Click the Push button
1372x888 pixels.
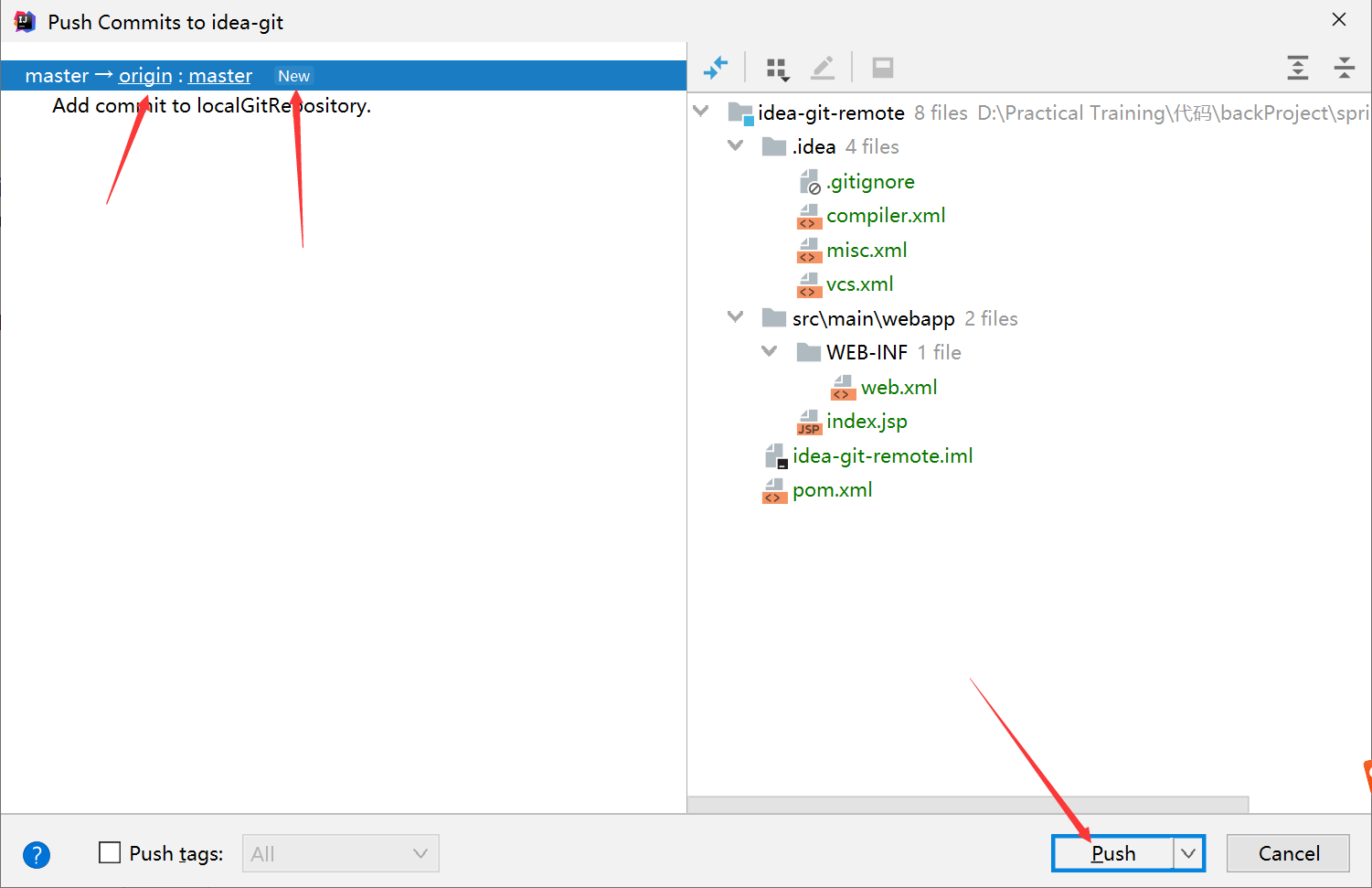pos(1113,853)
